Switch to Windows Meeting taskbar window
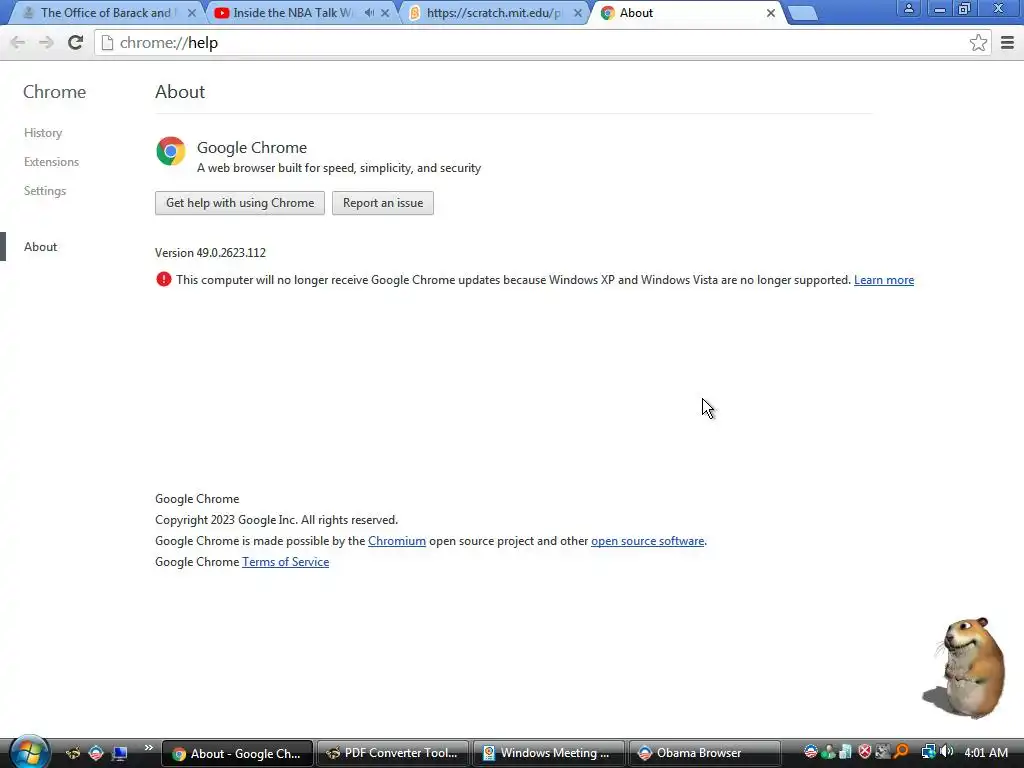1024x768 pixels. [549, 753]
